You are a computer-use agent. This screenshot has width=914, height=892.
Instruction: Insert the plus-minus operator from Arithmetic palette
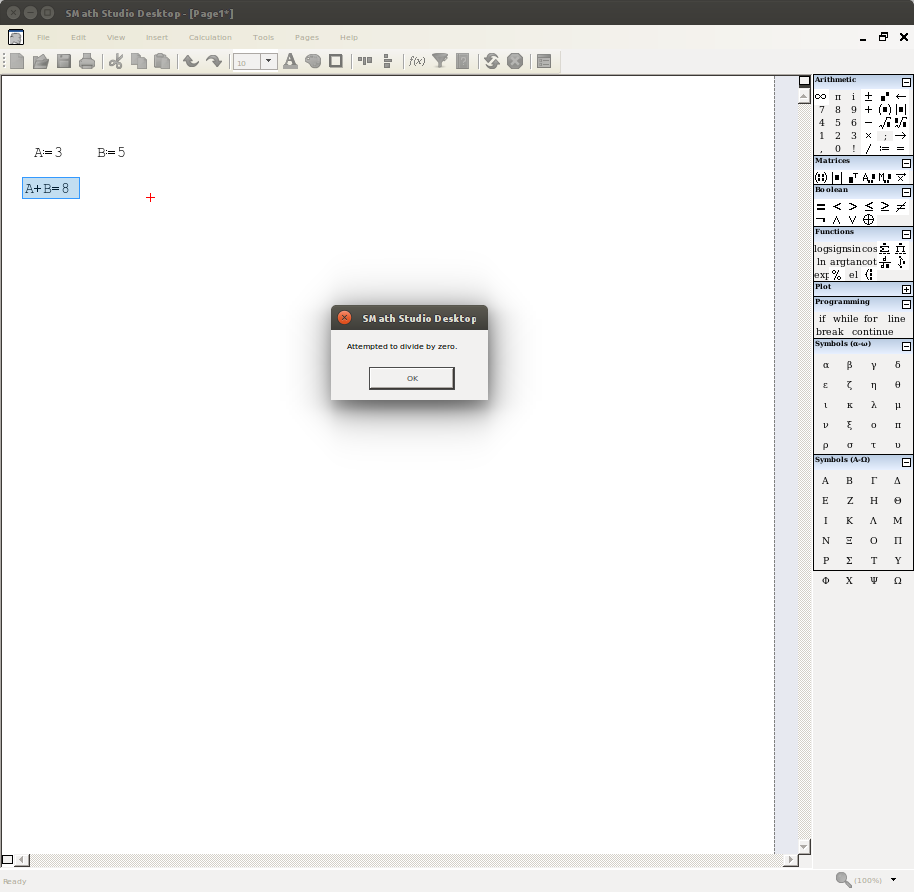(868, 96)
